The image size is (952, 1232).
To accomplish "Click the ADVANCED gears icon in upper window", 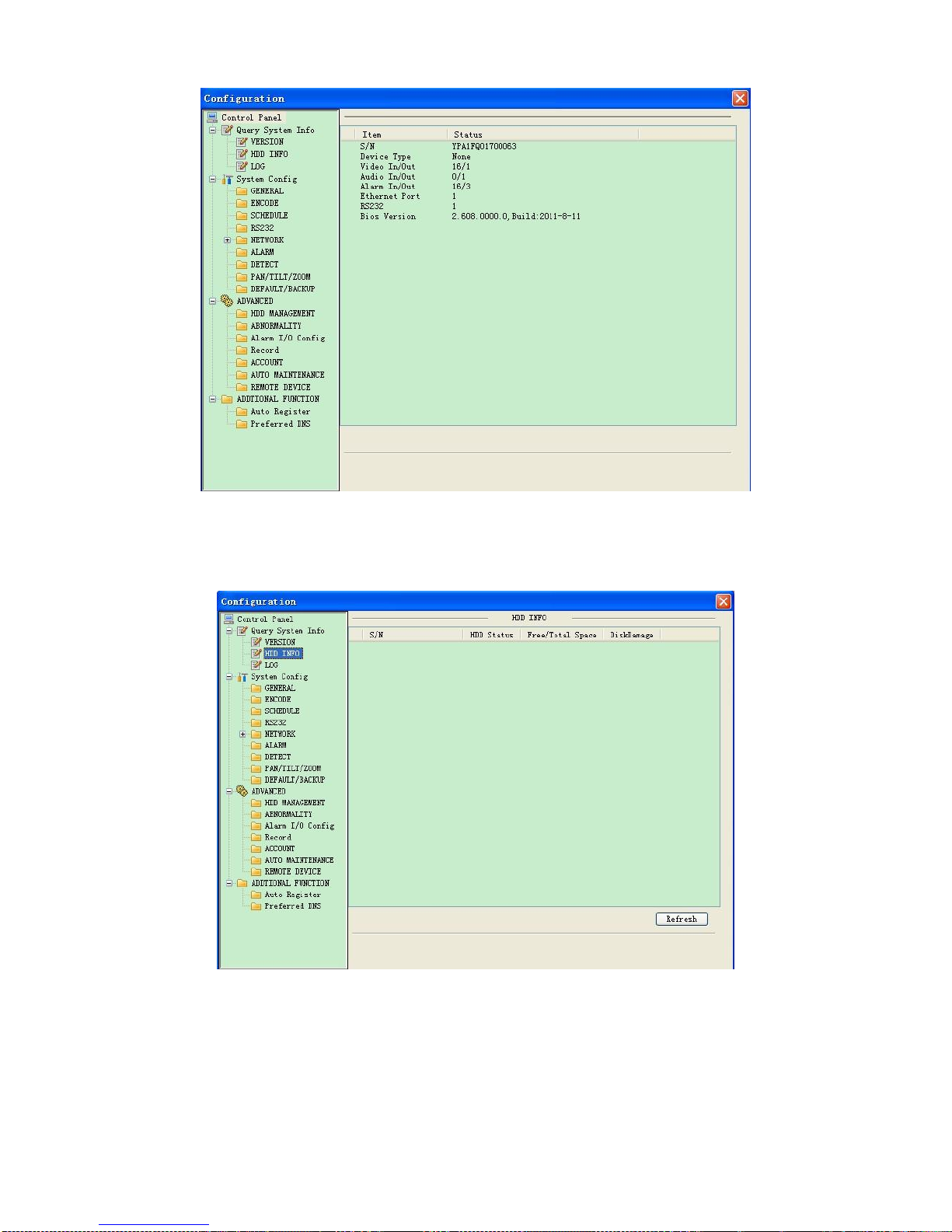I will point(227,301).
